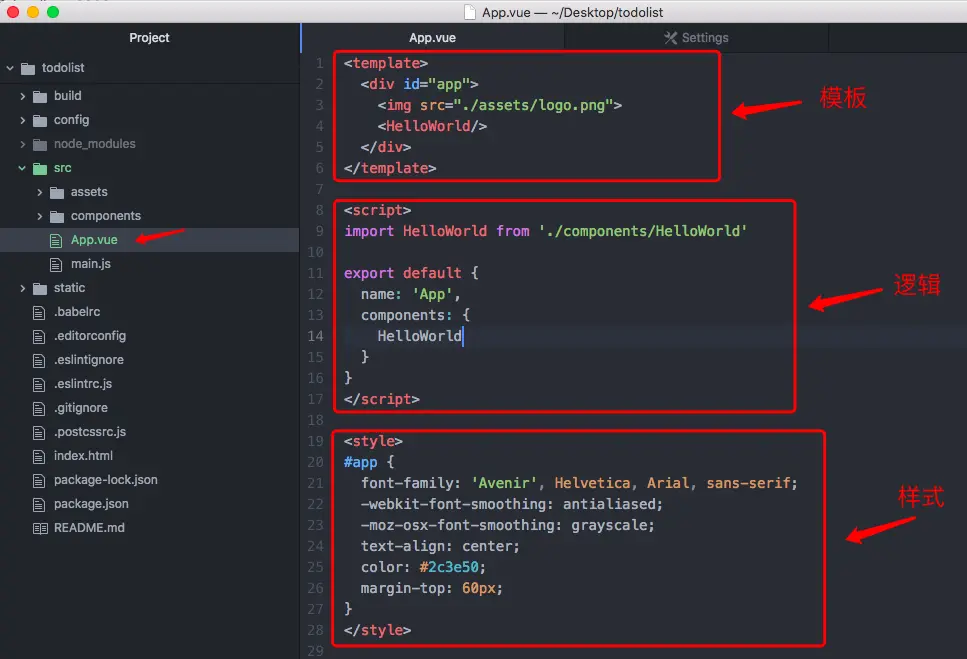Image resolution: width=967 pixels, height=659 pixels.
Task: Click the node_modules folder icon
Action: 40,145
